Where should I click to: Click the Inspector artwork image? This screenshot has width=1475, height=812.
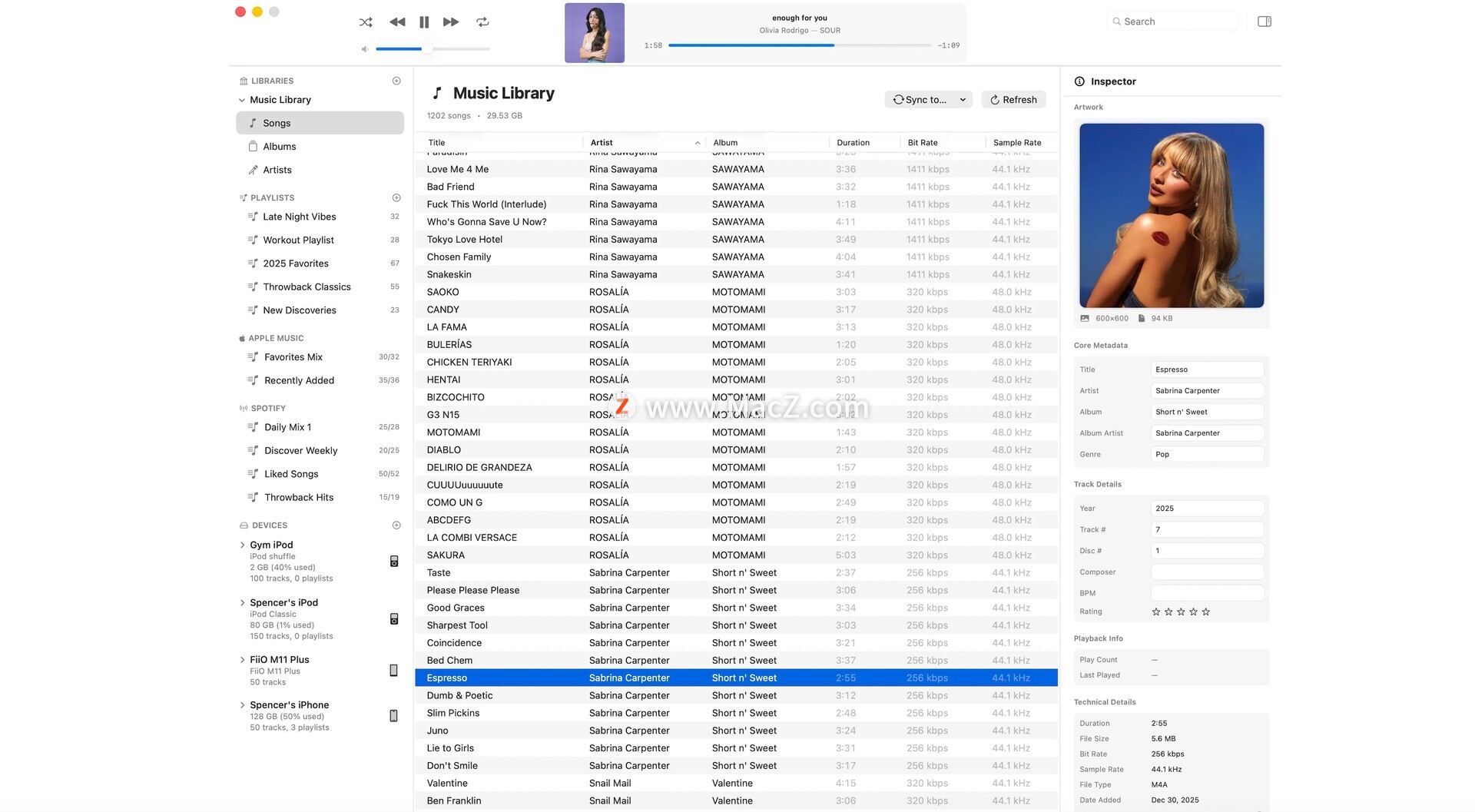[1172, 216]
